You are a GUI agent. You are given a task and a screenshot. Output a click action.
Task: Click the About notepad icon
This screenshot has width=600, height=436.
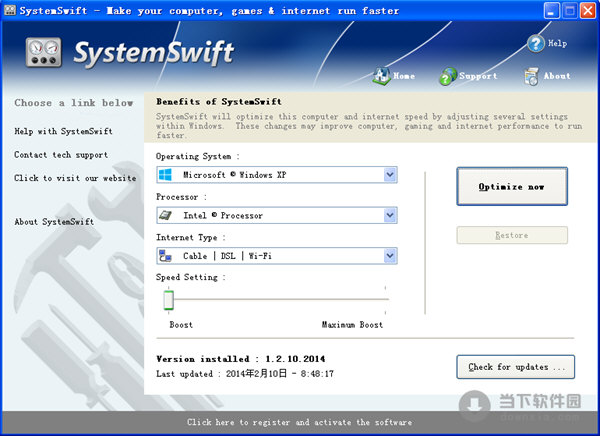coord(531,76)
